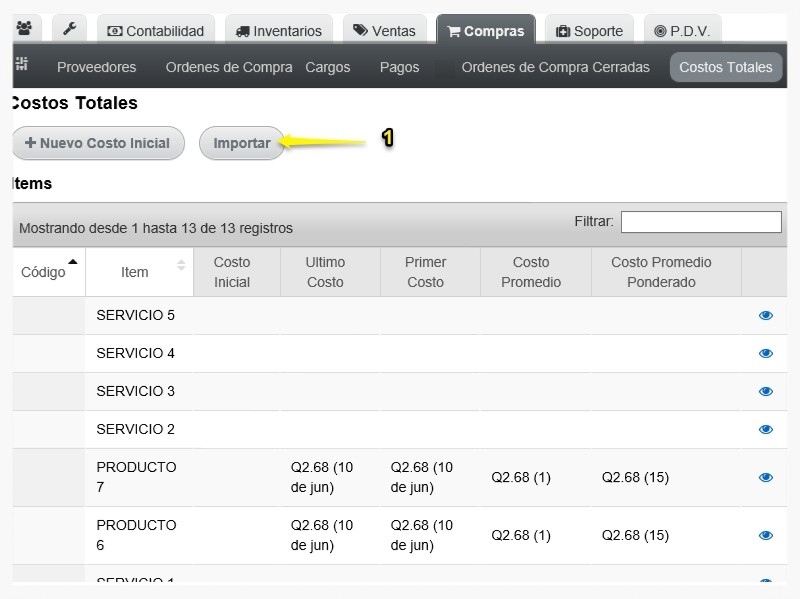Select the Compras tab
The image size is (800, 599).
tap(486, 31)
